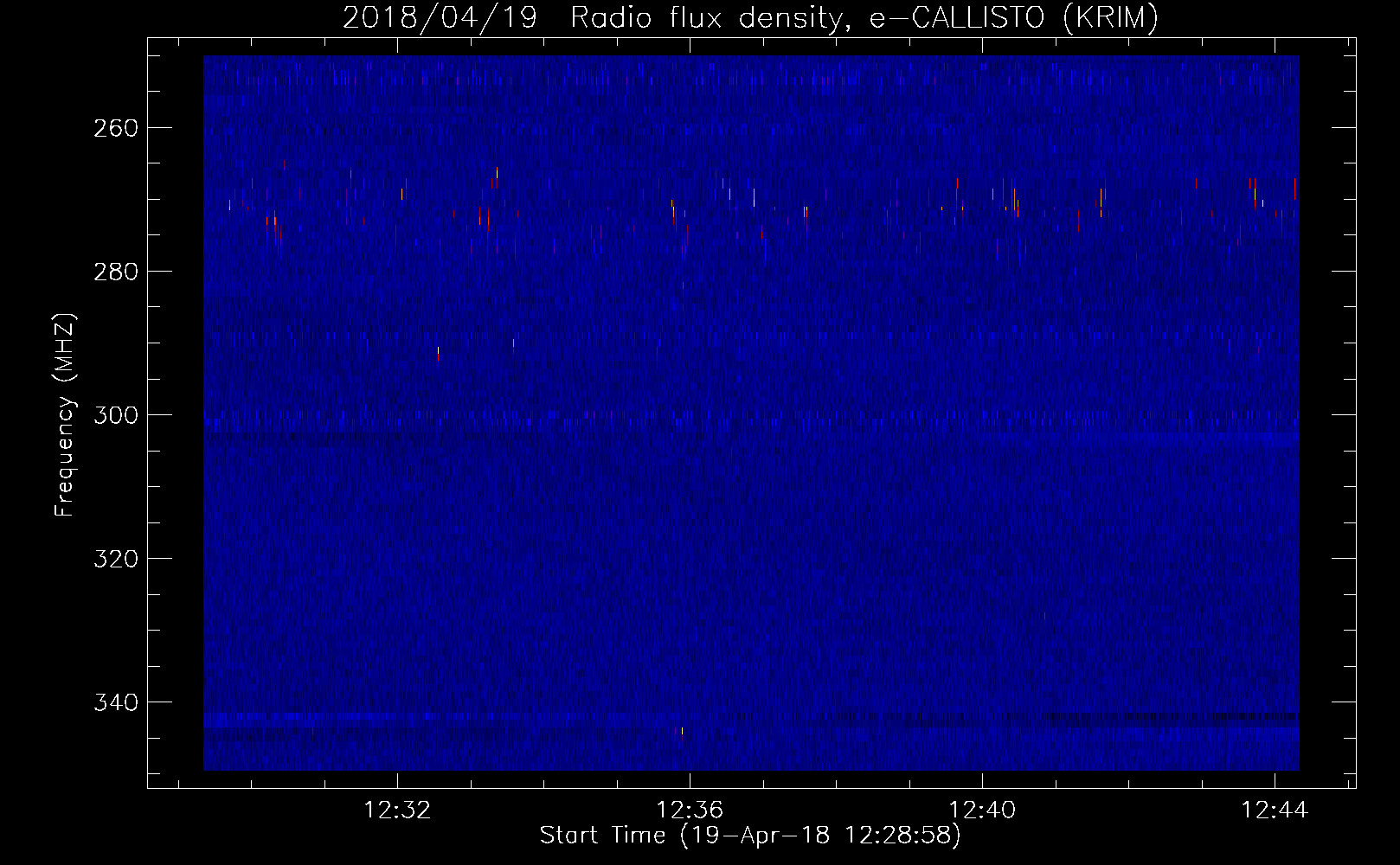This screenshot has height=865, width=1400.
Task: Click the "Frequency (MHZ)" y-axis label
Action: [x=65, y=414]
